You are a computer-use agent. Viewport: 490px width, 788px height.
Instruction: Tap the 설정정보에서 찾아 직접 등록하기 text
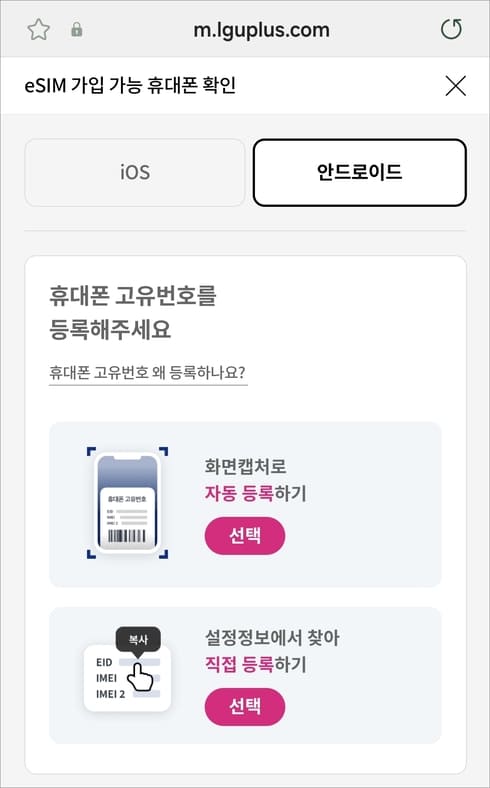[x=272, y=651]
